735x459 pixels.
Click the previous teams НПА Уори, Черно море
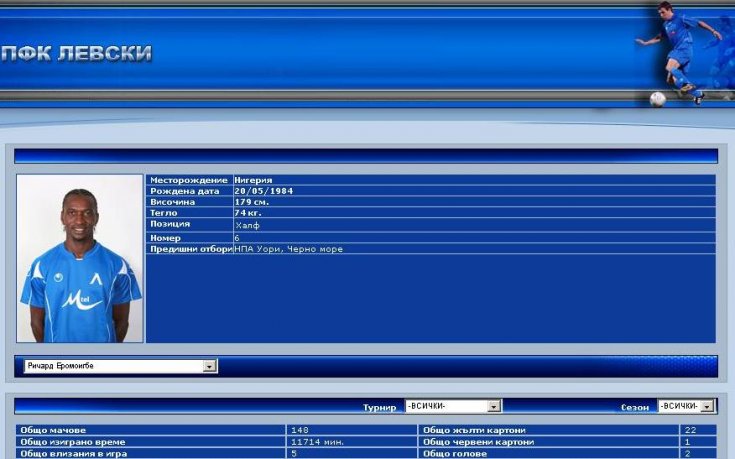tap(289, 249)
